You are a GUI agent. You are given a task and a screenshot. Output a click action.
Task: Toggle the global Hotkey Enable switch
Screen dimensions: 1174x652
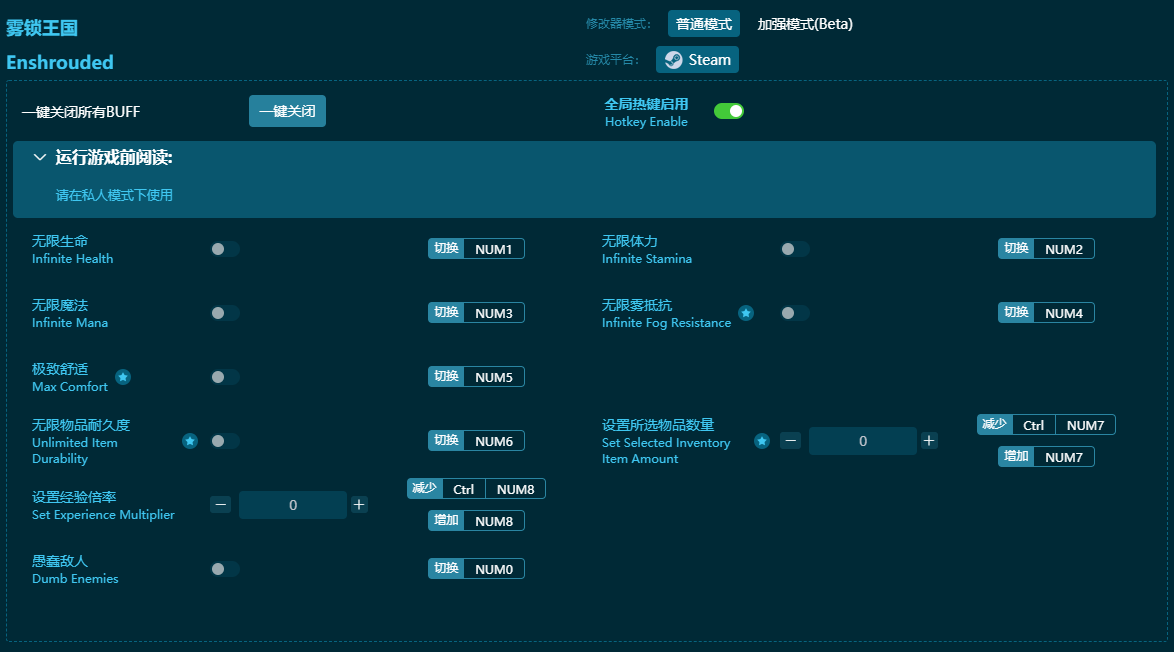[729, 111]
